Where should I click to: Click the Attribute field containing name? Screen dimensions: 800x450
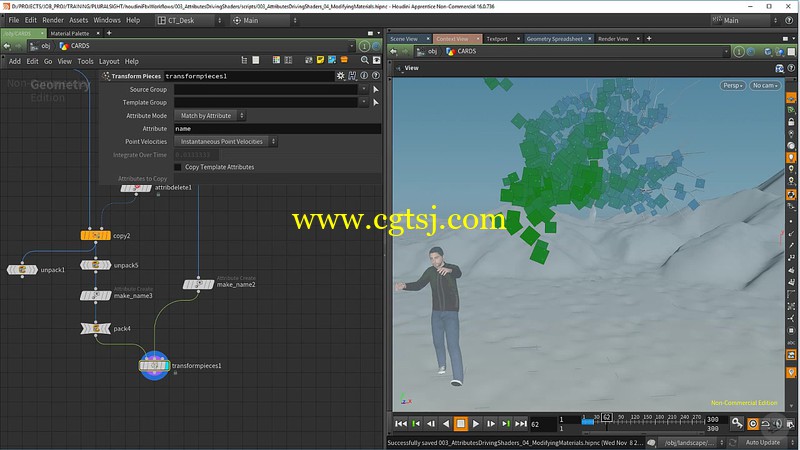pos(278,129)
